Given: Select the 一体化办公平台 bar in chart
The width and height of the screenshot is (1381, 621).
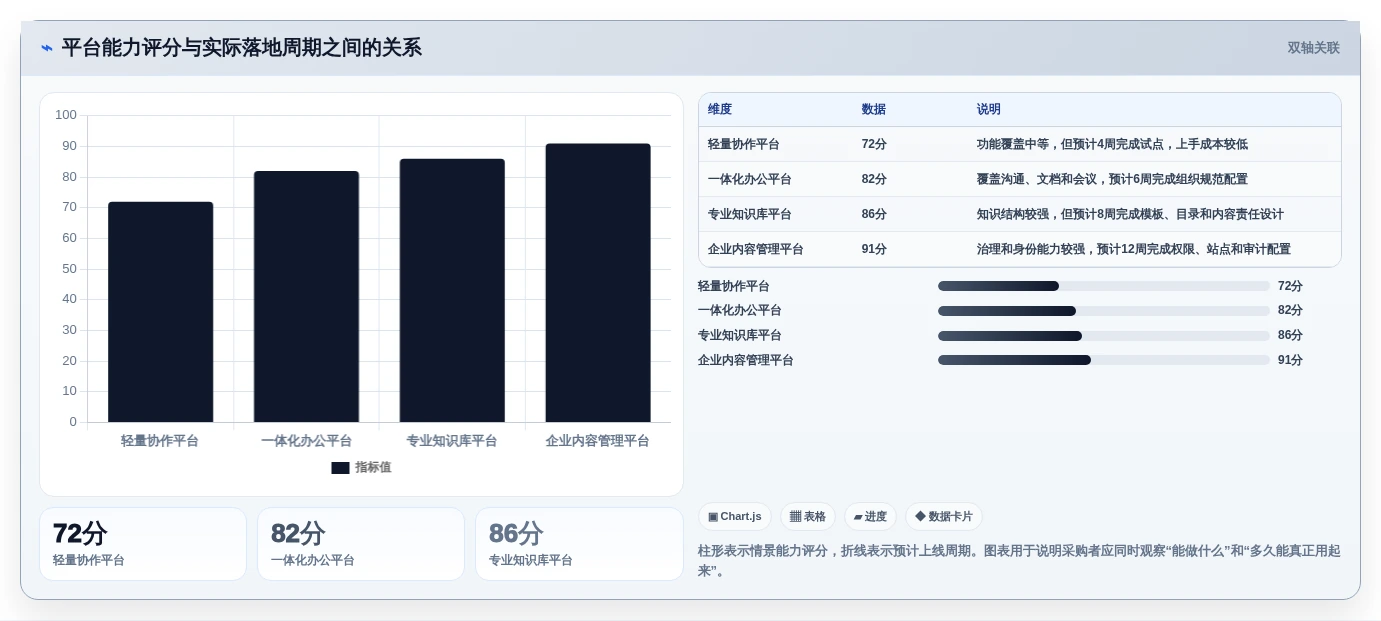Looking at the screenshot, I should [x=306, y=297].
